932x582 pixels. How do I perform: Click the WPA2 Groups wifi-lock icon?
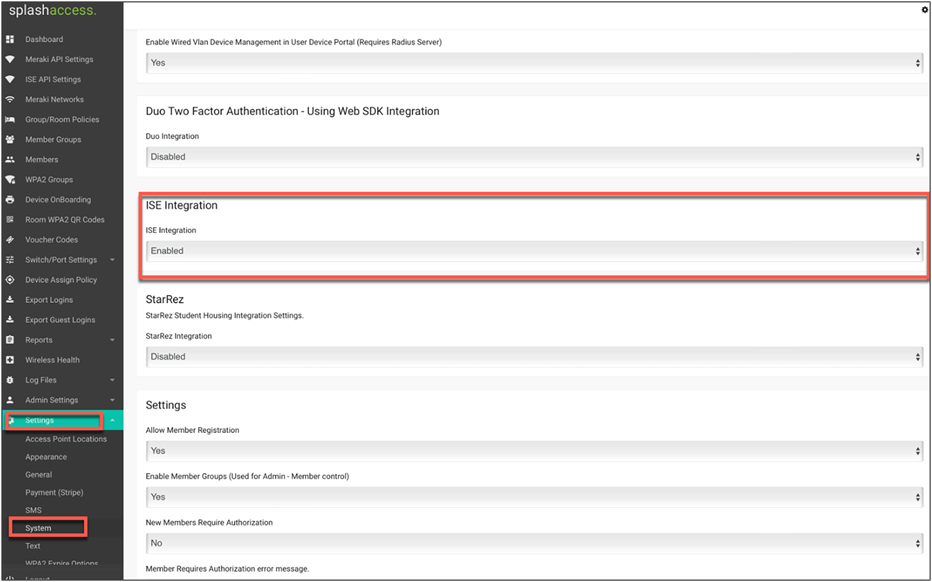pyautogui.click(x=10, y=180)
